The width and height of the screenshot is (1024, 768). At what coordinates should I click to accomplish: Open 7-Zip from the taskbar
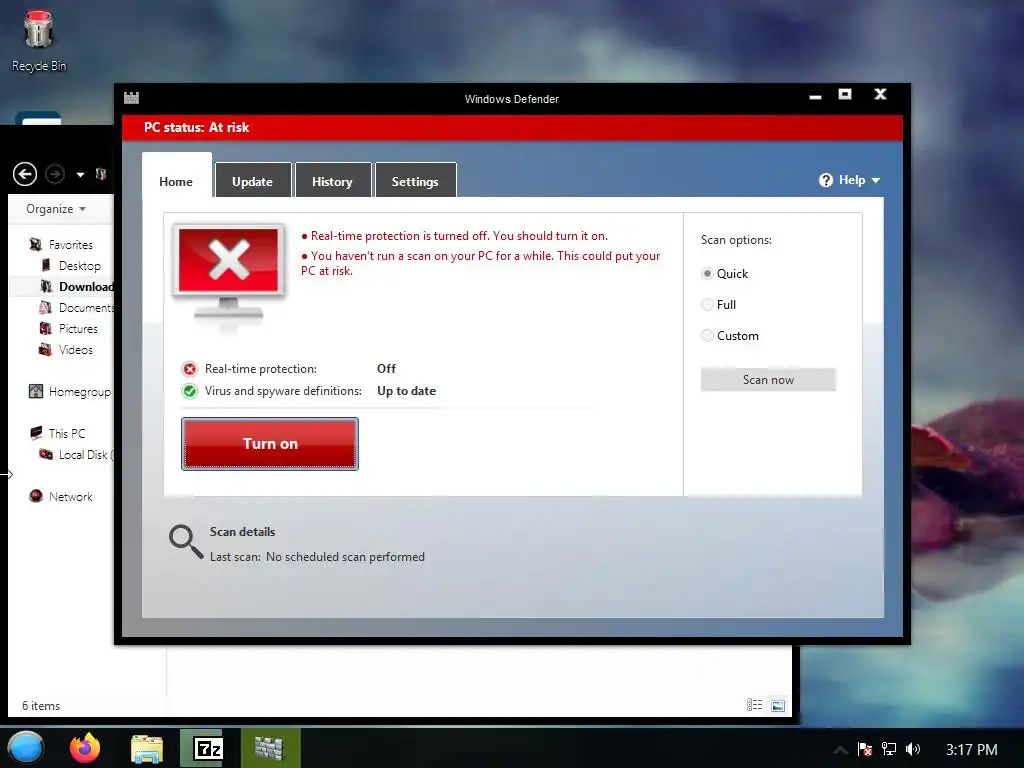tap(208, 748)
